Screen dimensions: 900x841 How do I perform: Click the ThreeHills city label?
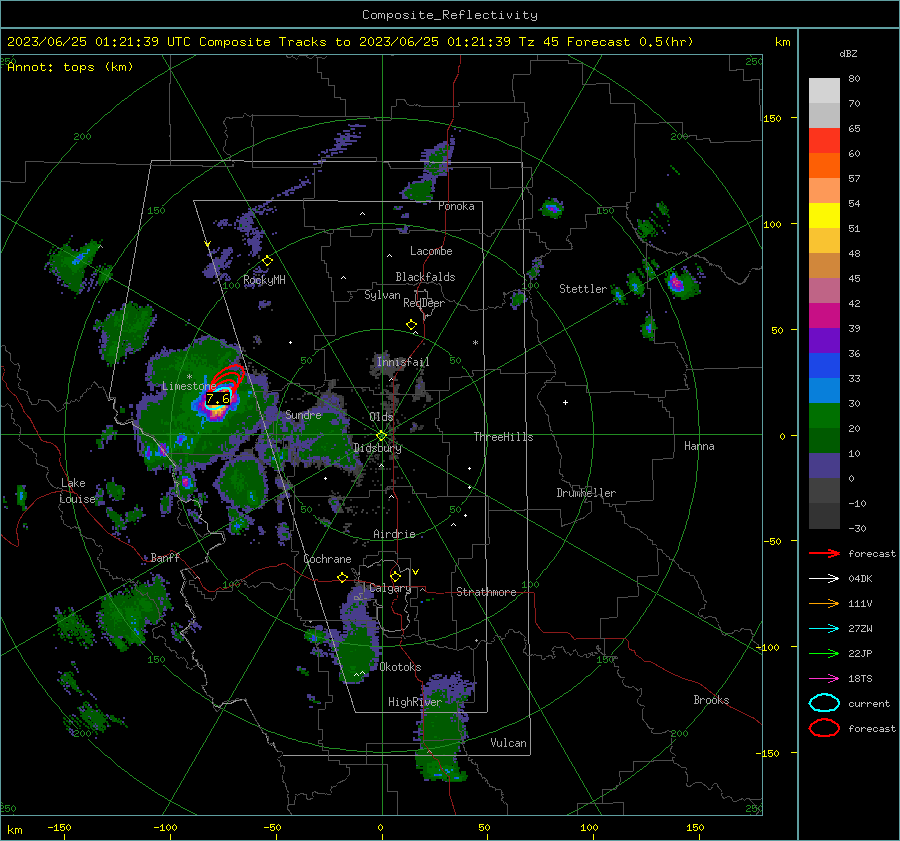[503, 437]
